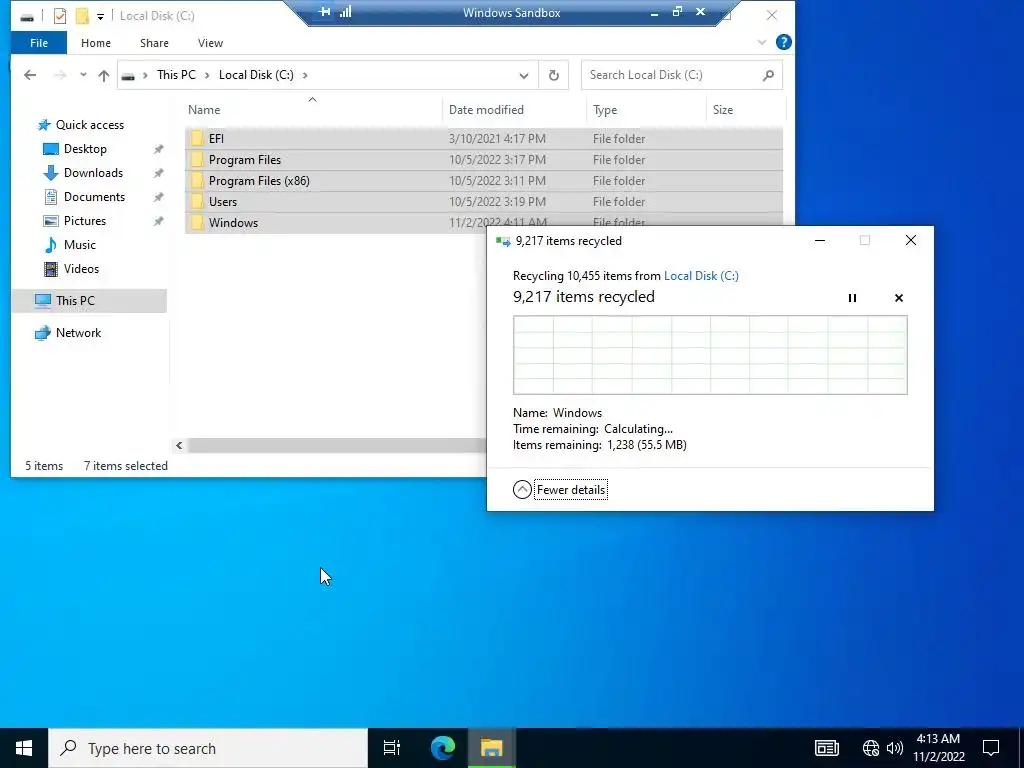Open Quick access in navigation pane
Image resolution: width=1024 pixels, height=768 pixels.
click(89, 125)
